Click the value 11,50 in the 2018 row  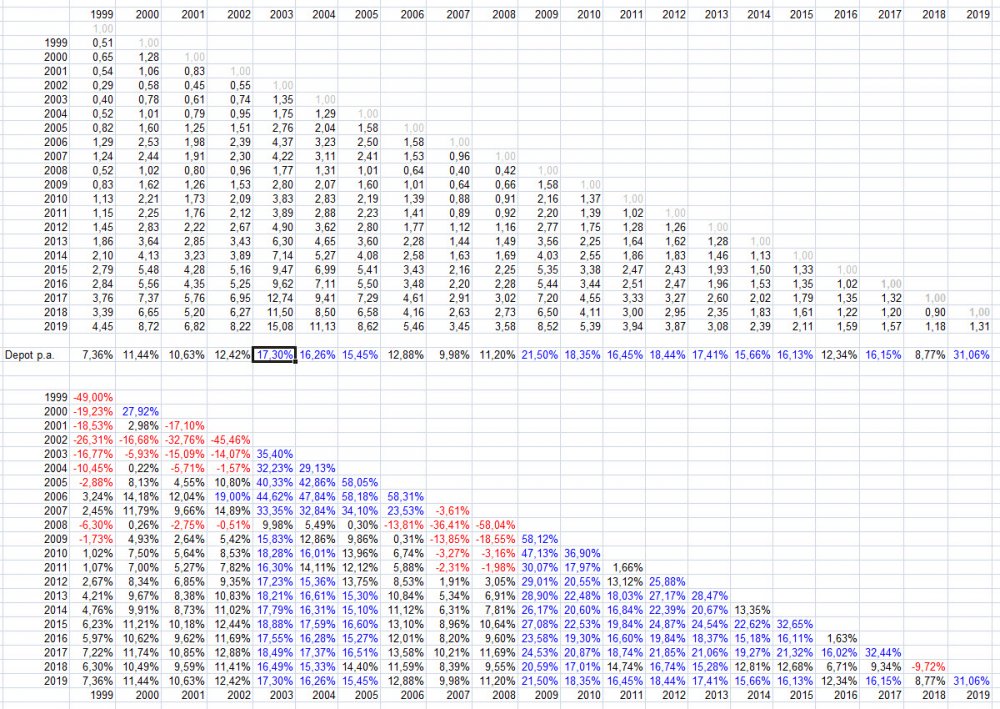281,312
